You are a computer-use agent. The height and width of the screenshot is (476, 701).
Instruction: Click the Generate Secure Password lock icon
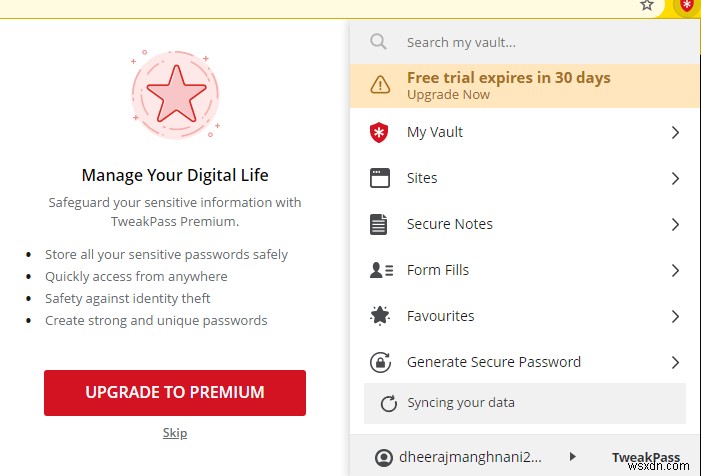[379, 362]
